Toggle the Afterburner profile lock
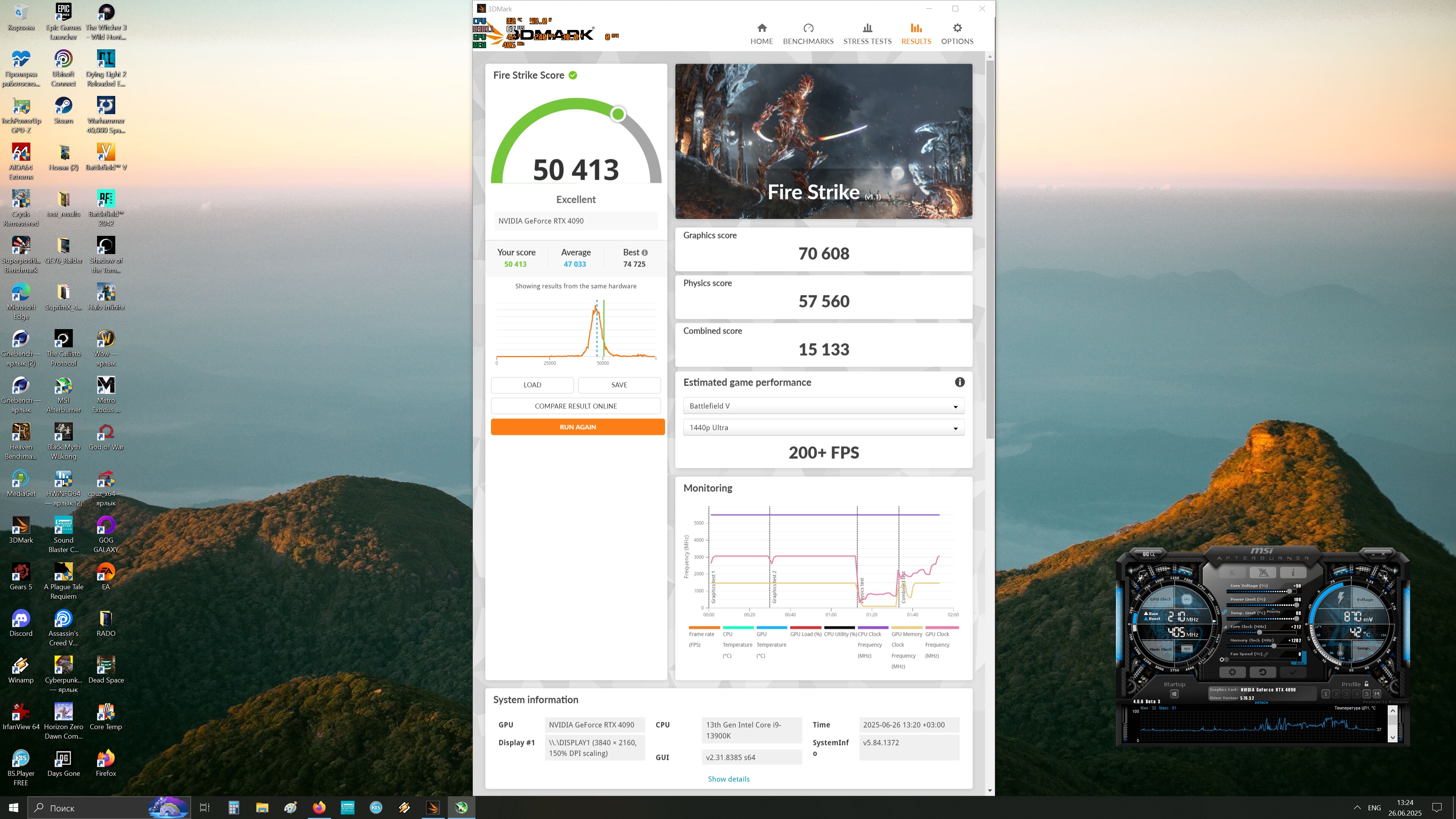Image resolution: width=1456 pixels, height=819 pixels. tap(1367, 684)
